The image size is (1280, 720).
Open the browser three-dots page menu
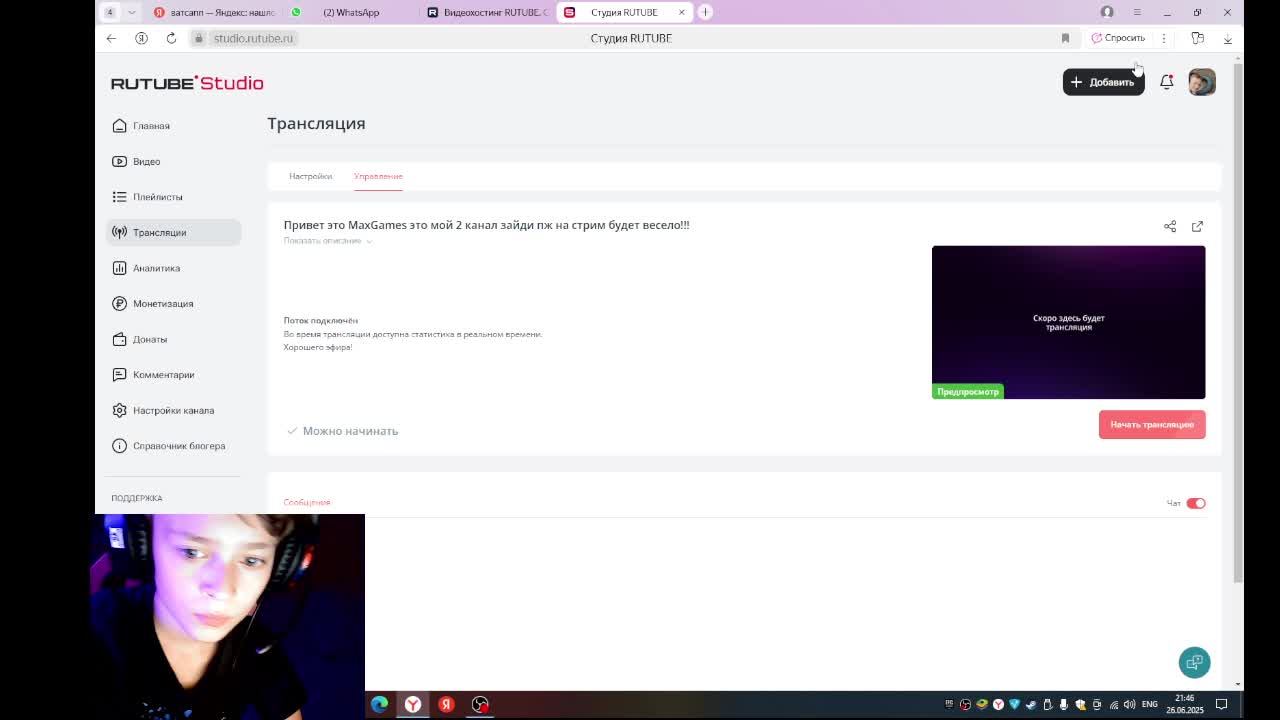[1164, 38]
